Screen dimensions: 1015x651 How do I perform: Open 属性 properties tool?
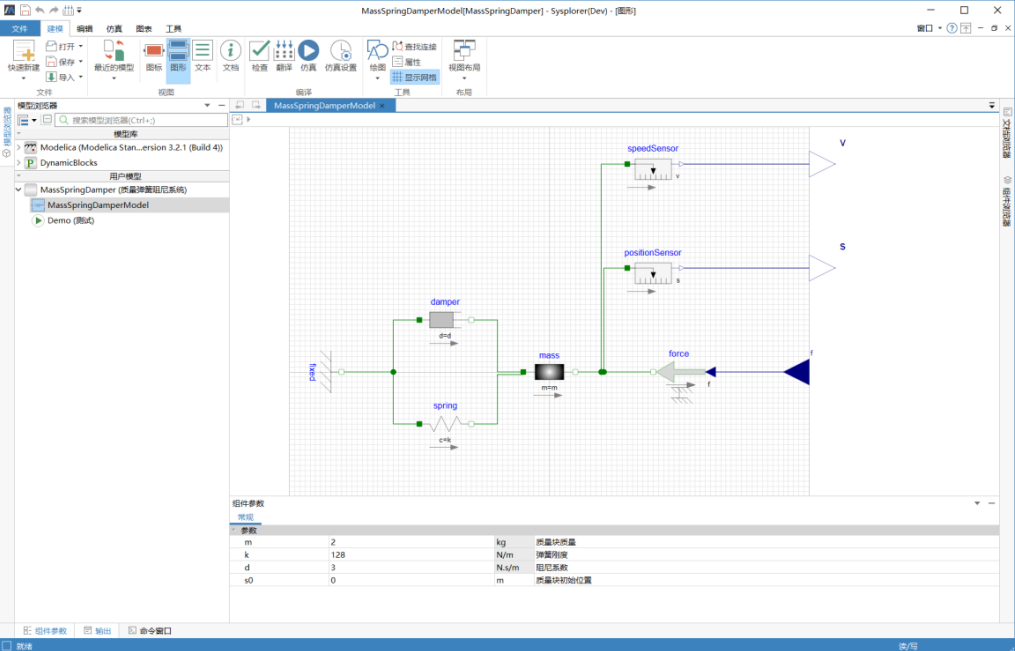(x=407, y=61)
